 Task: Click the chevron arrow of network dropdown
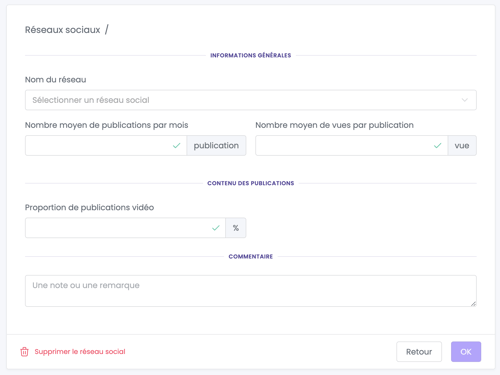click(x=465, y=100)
